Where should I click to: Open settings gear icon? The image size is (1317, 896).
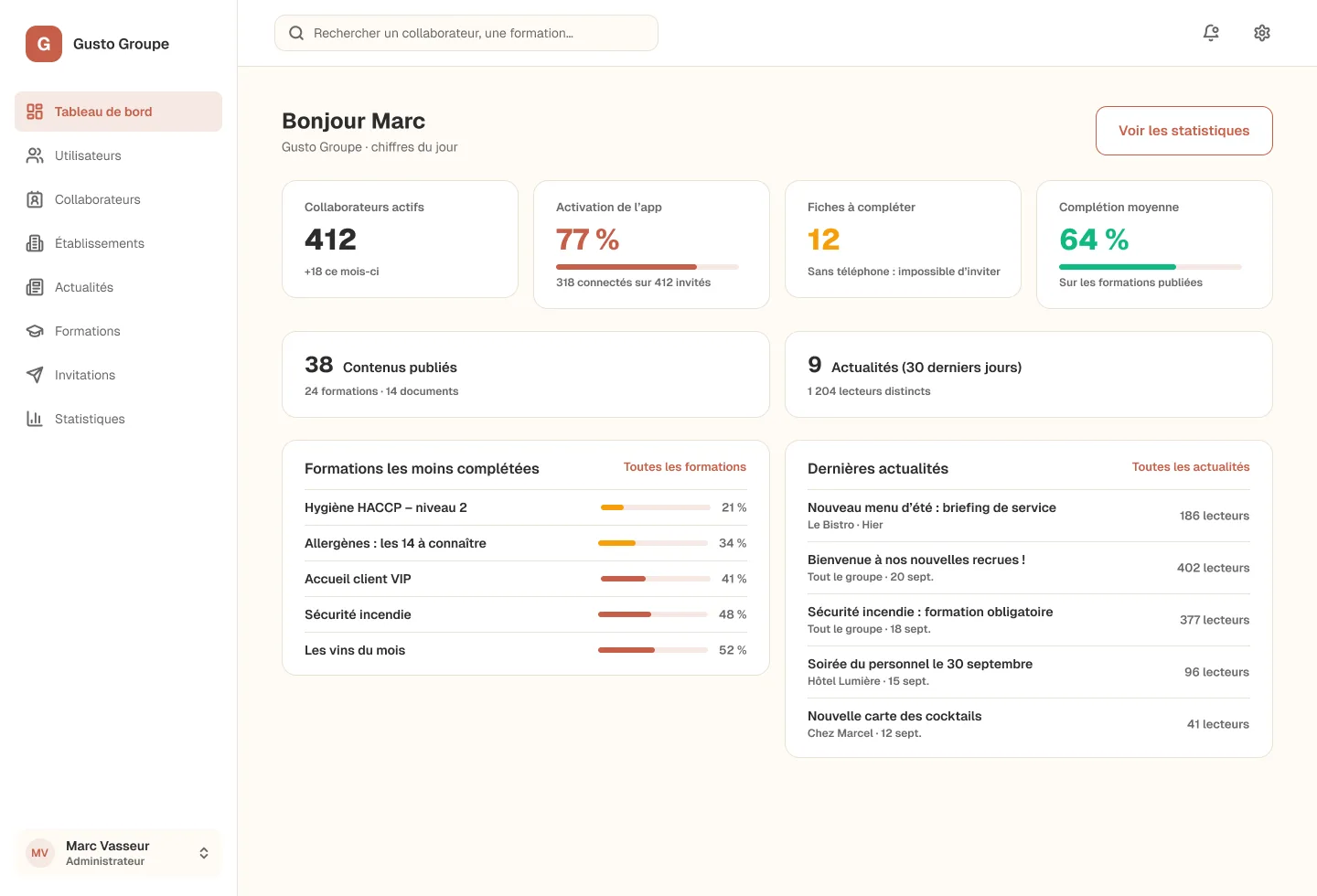pyautogui.click(x=1262, y=33)
